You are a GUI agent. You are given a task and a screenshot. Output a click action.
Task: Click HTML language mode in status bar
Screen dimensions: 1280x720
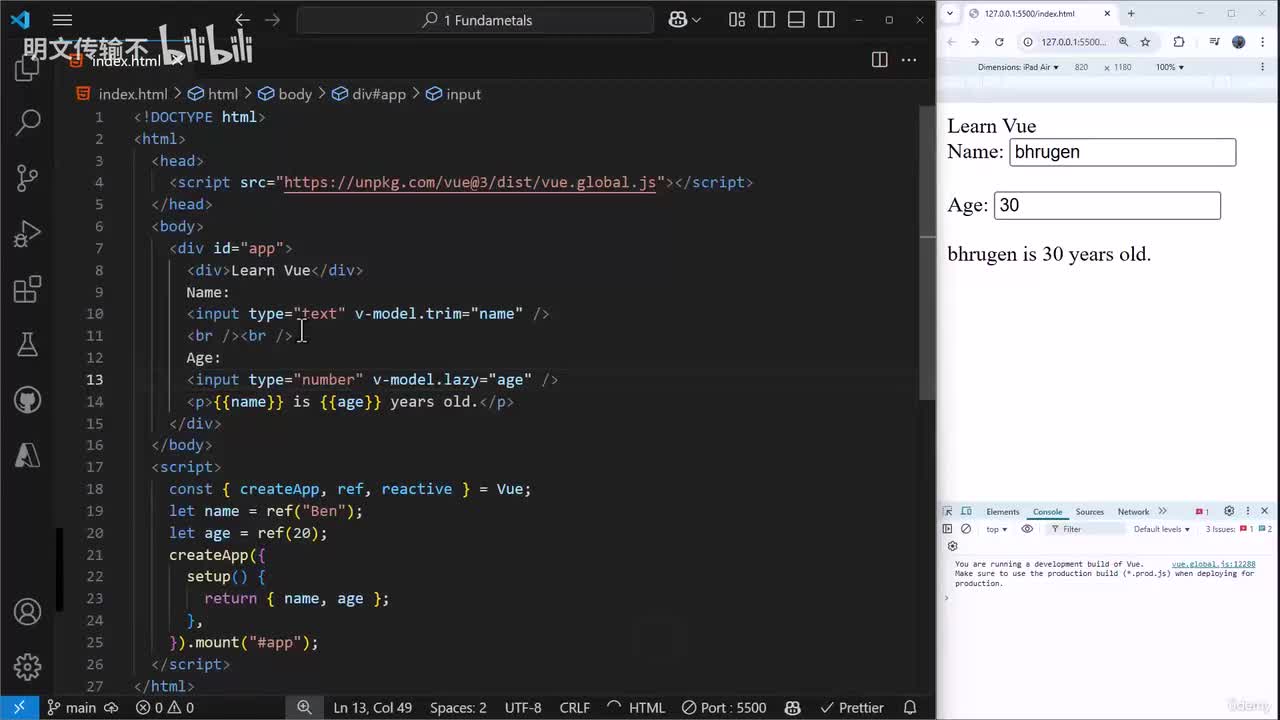[x=646, y=707]
